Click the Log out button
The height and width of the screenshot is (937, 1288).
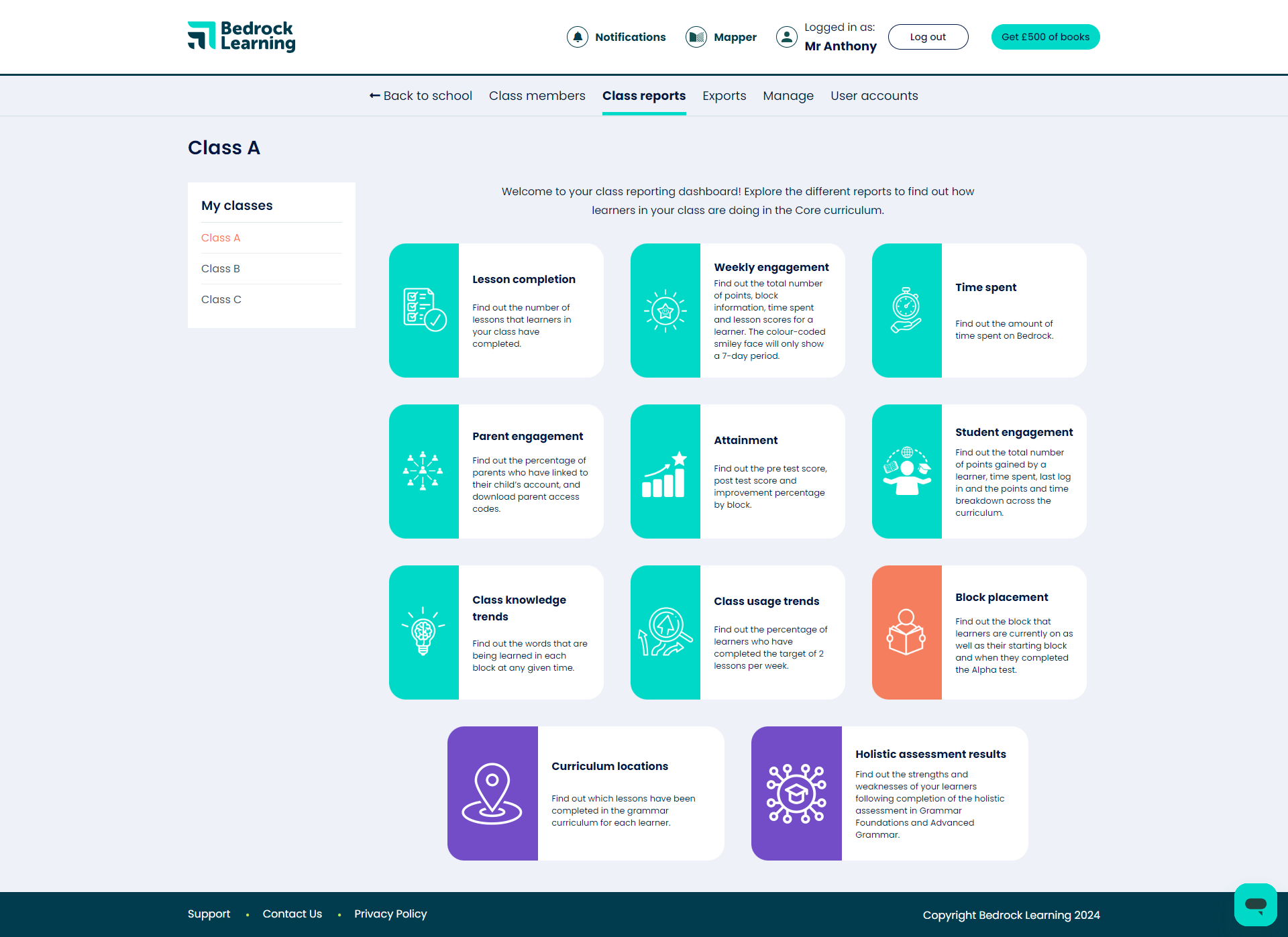pos(928,37)
